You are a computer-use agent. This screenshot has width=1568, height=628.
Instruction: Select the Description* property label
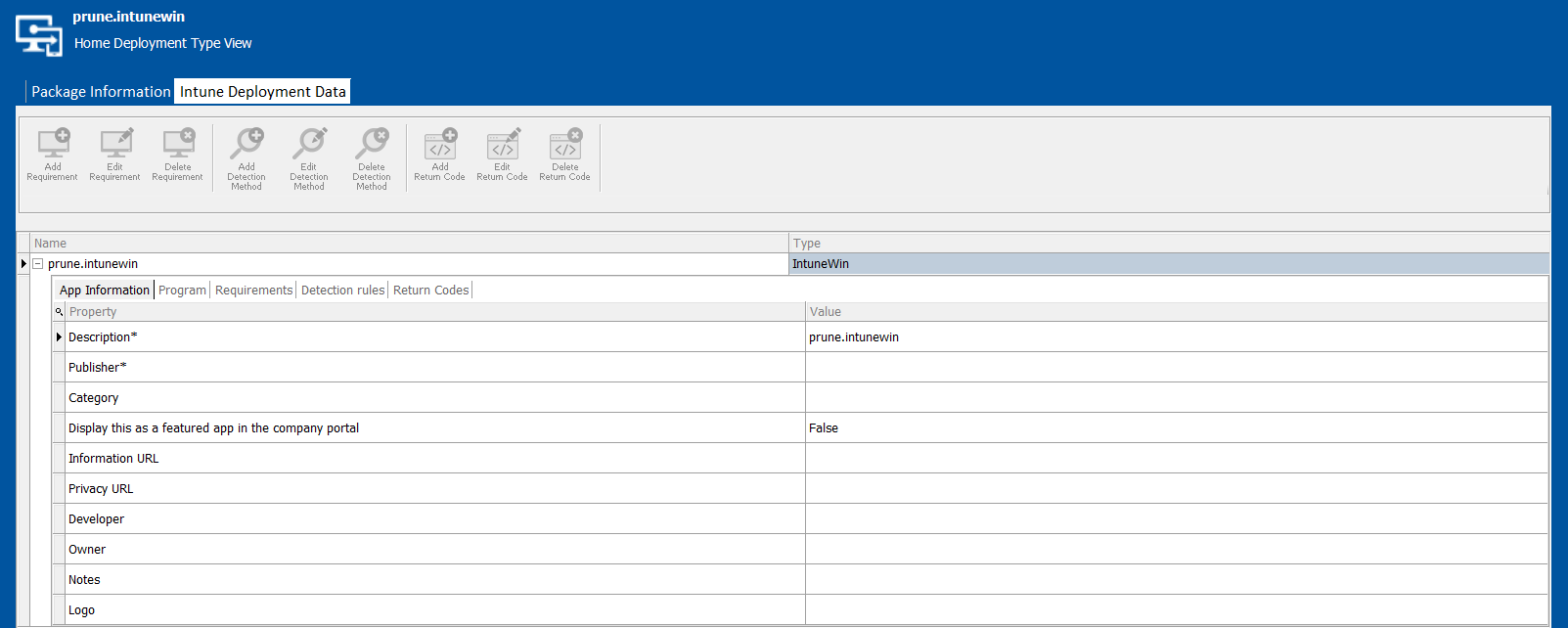tap(103, 337)
